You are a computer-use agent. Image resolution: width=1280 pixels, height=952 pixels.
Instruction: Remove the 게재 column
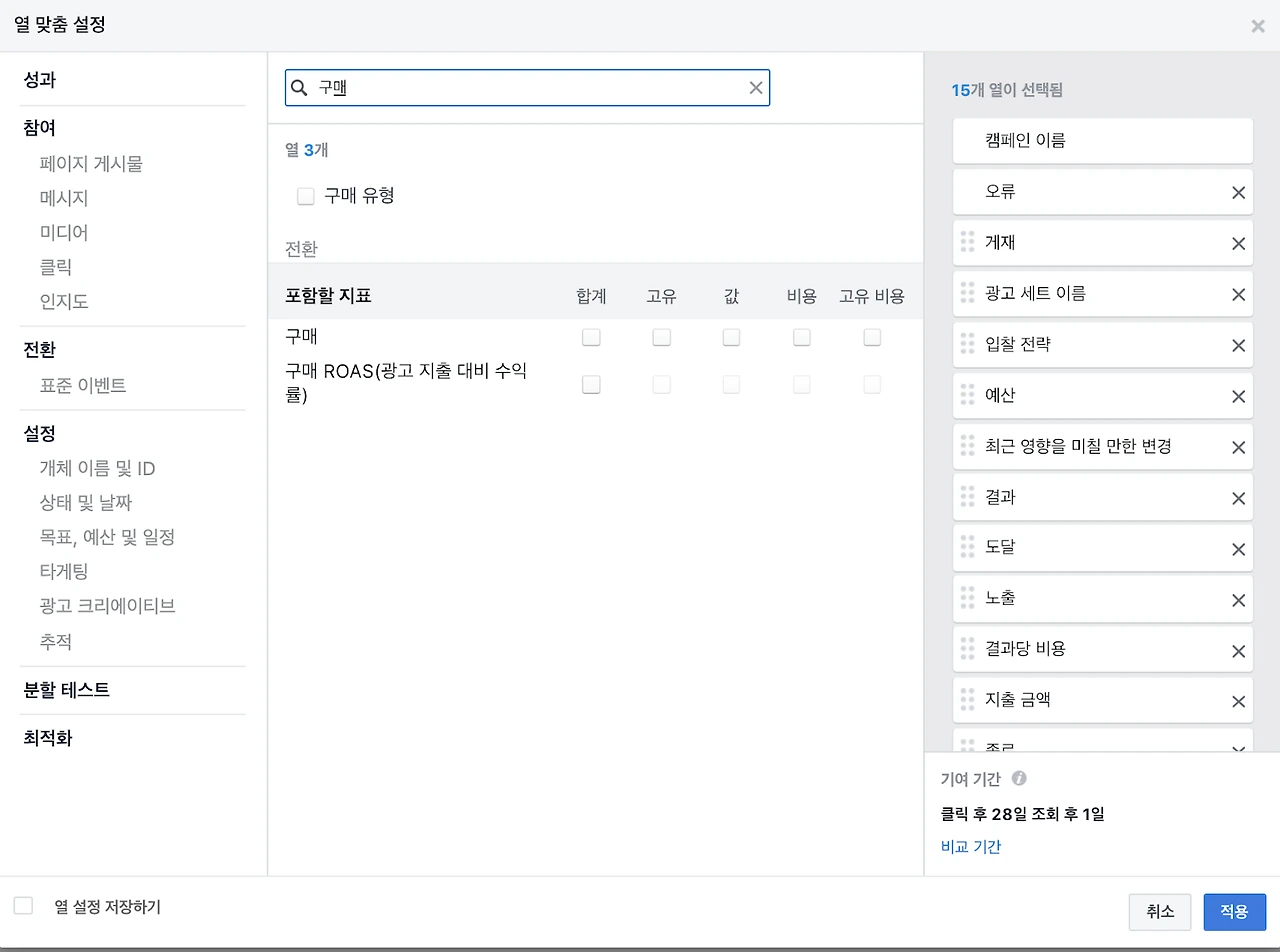1238,243
